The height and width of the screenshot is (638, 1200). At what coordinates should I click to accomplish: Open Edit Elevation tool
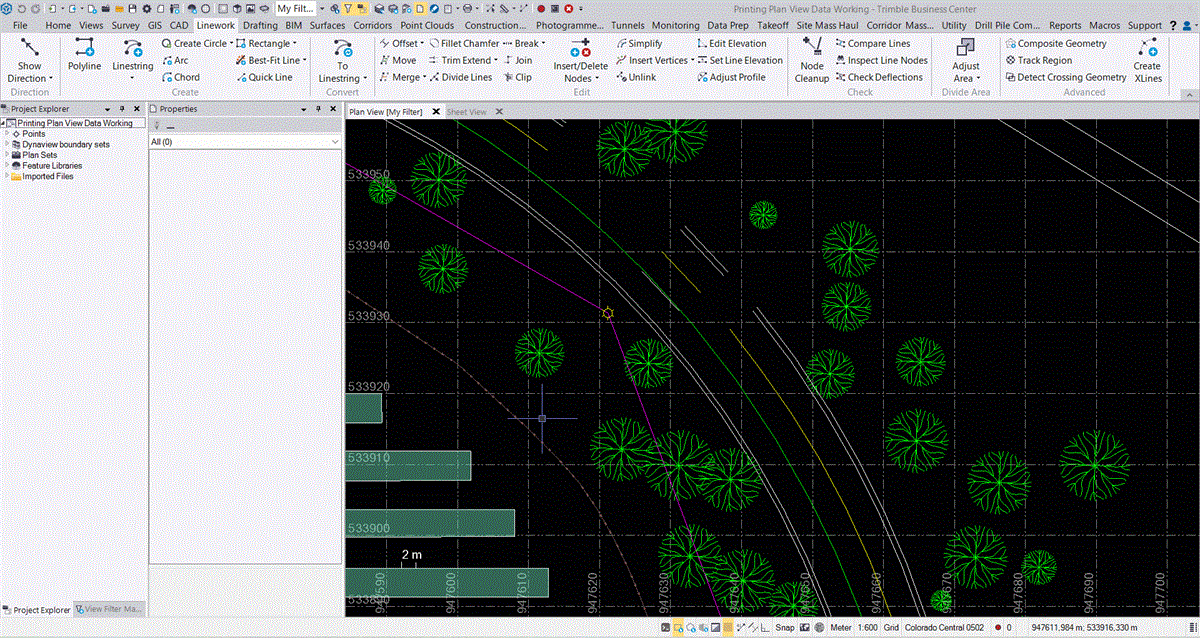coord(731,44)
